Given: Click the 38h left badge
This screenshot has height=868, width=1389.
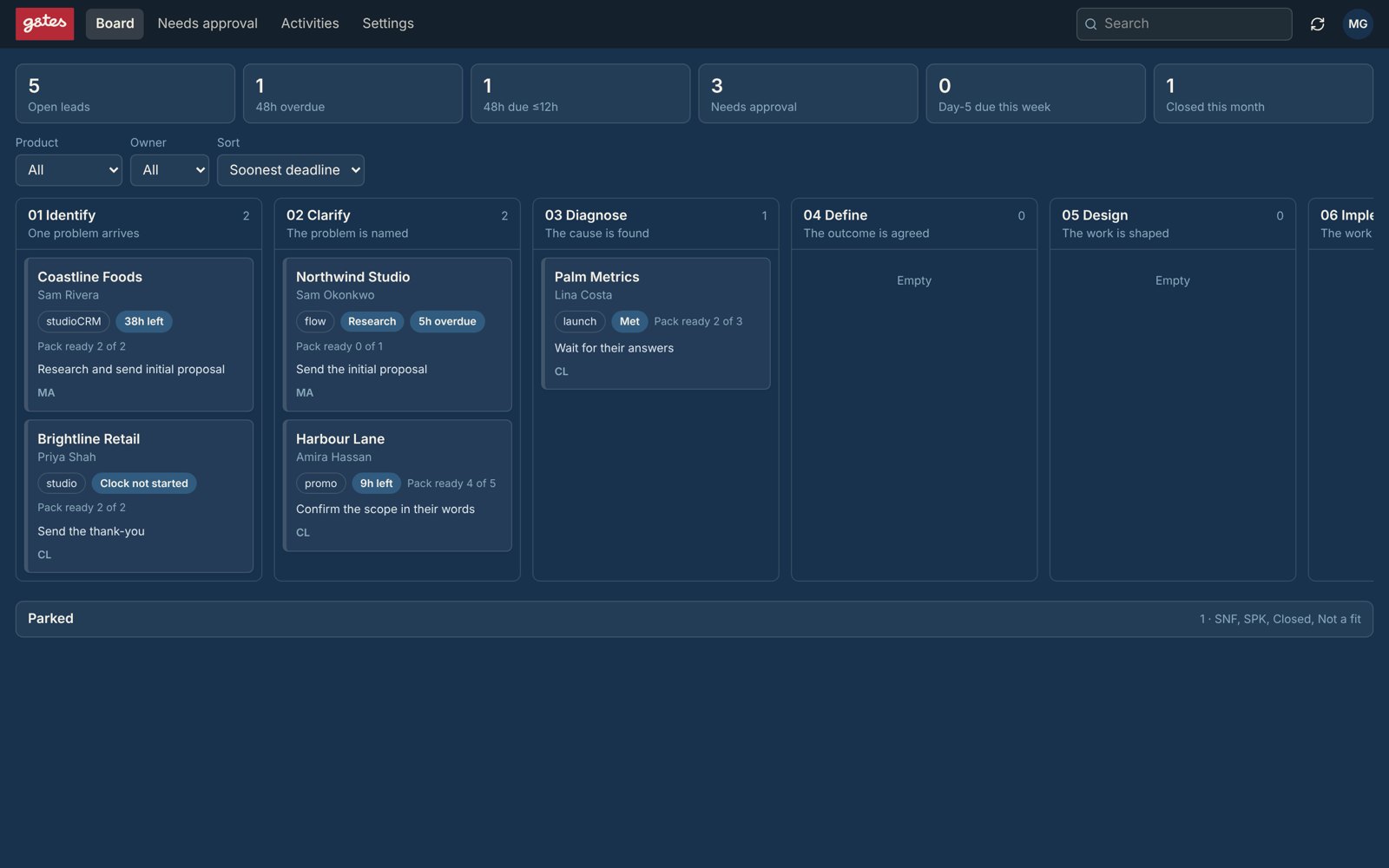Looking at the screenshot, I should [x=144, y=321].
